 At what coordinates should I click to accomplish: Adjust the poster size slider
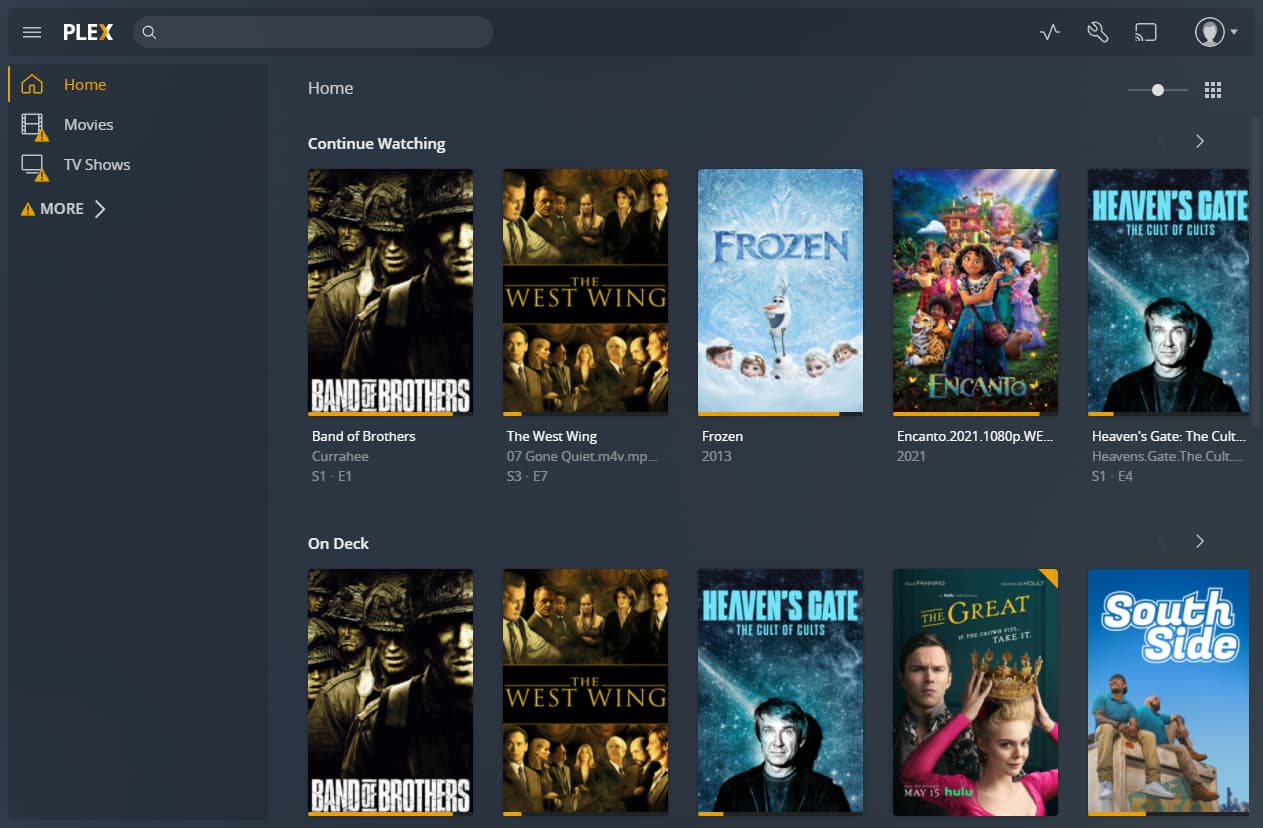[1158, 90]
